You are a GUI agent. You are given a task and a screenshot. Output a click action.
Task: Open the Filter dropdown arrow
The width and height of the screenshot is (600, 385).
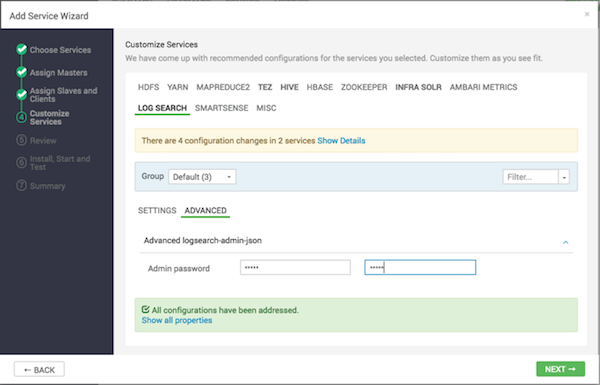coord(564,177)
